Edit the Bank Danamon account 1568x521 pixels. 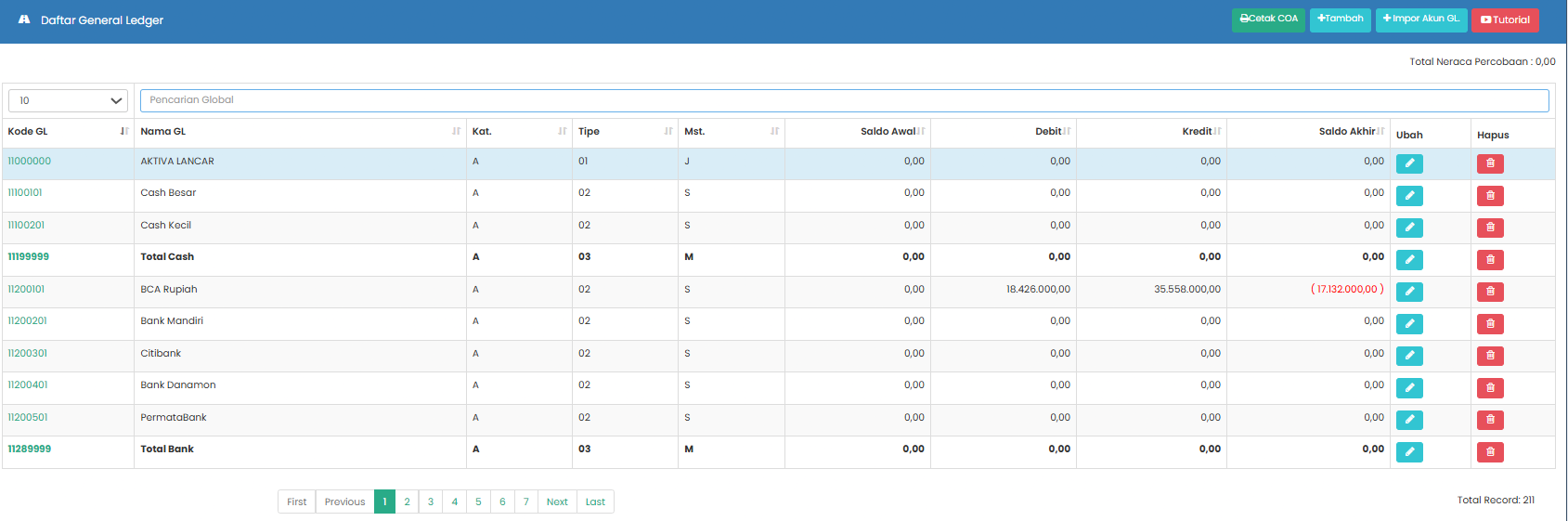(x=1409, y=388)
